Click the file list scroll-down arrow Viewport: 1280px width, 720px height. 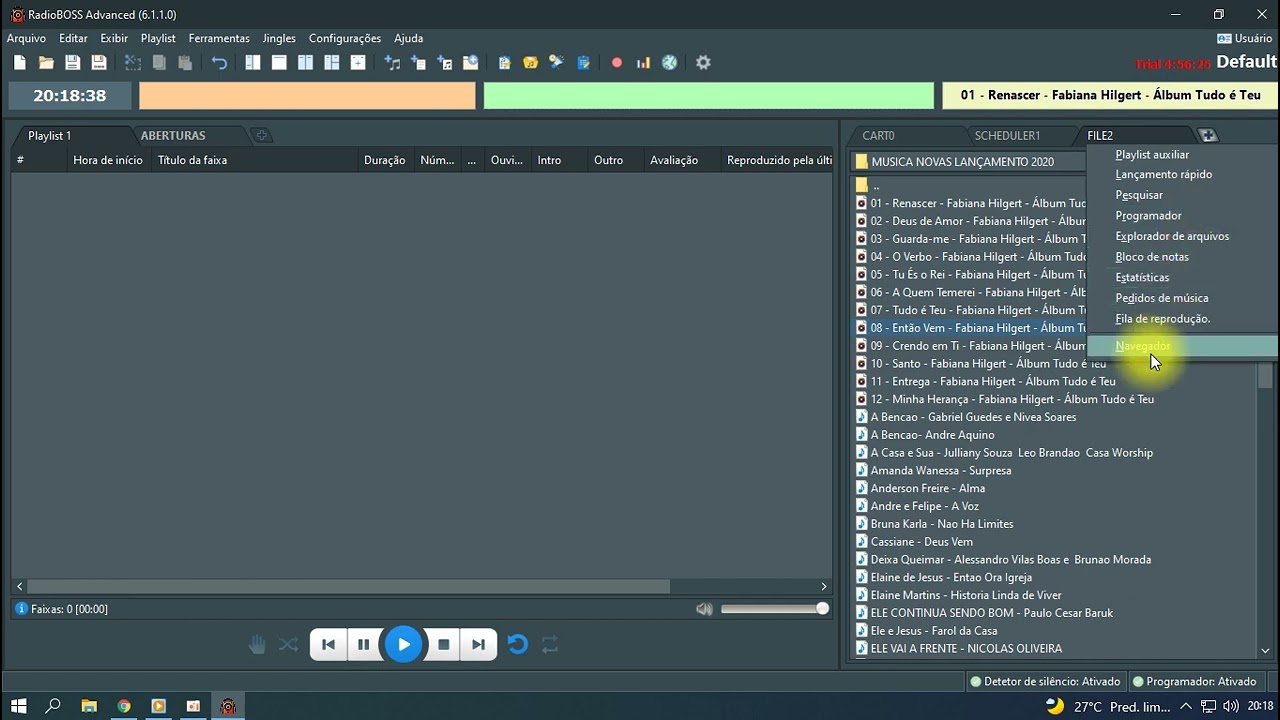(1265, 650)
